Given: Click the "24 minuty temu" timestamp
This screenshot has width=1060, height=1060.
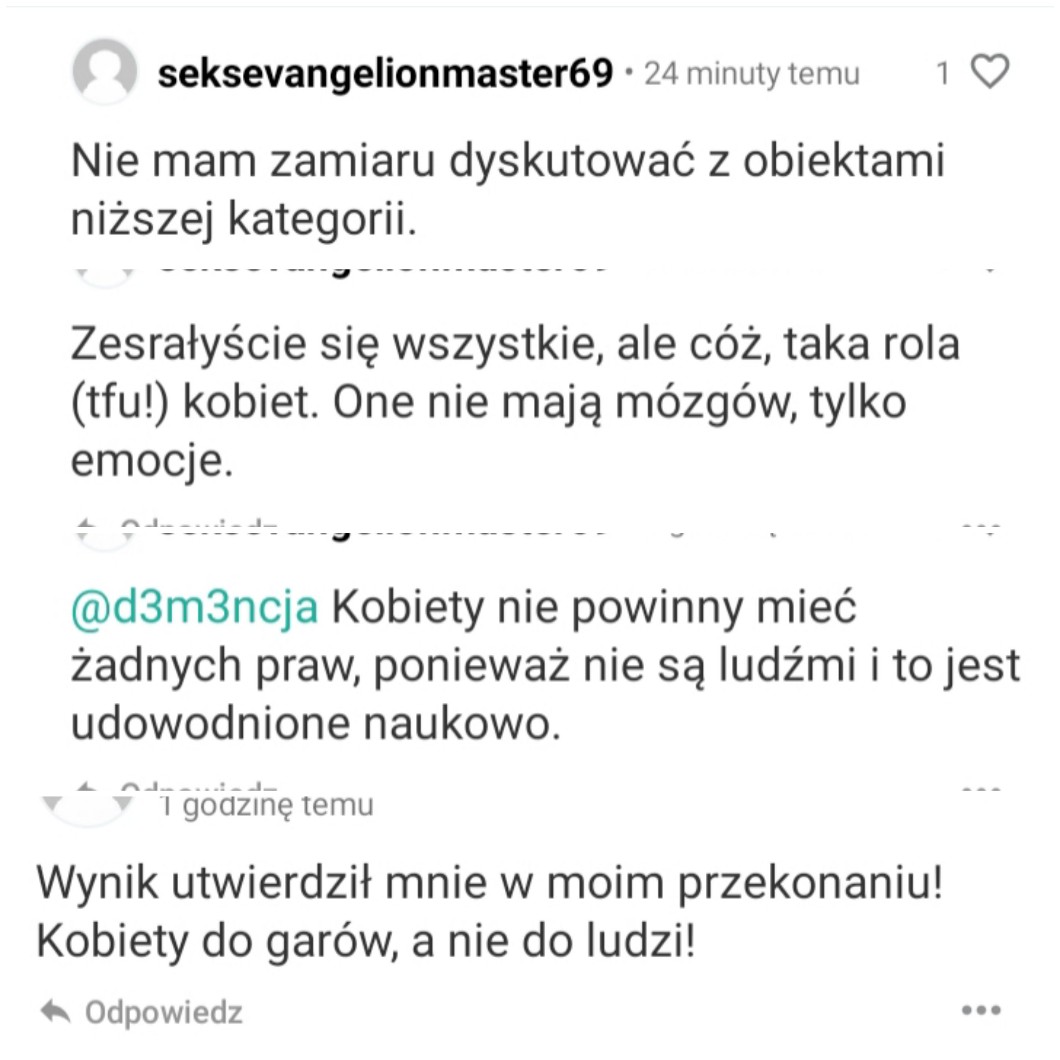Looking at the screenshot, I should (x=752, y=74).
